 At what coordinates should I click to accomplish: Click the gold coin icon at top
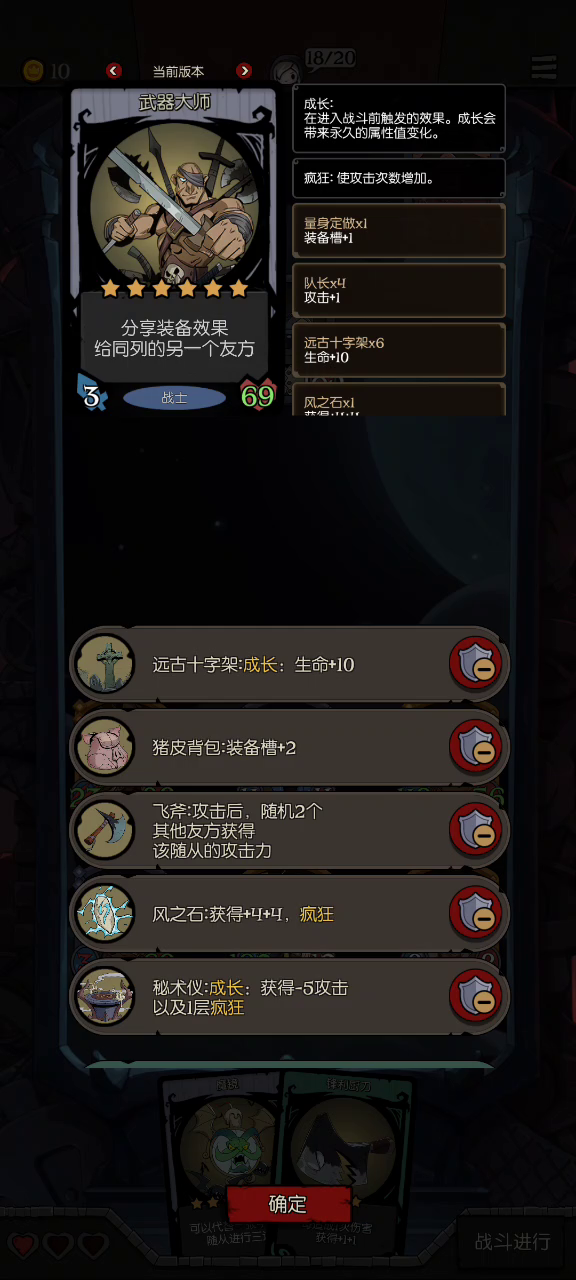[33, 70]
